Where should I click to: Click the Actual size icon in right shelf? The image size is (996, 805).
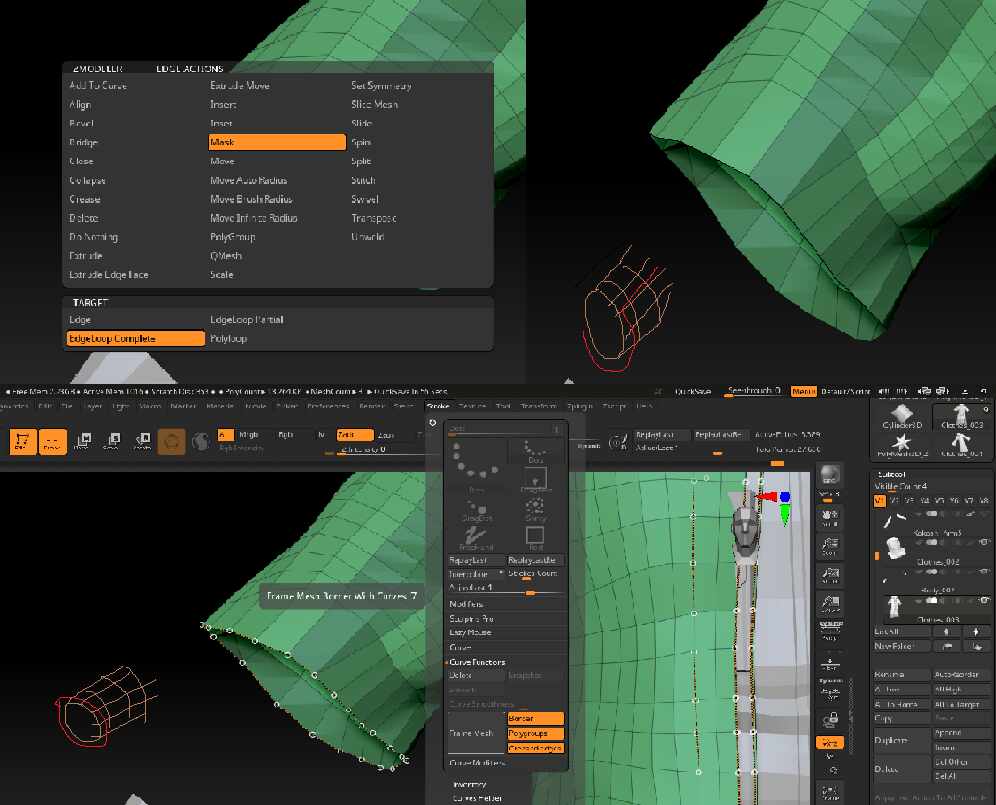pos(830,575)
